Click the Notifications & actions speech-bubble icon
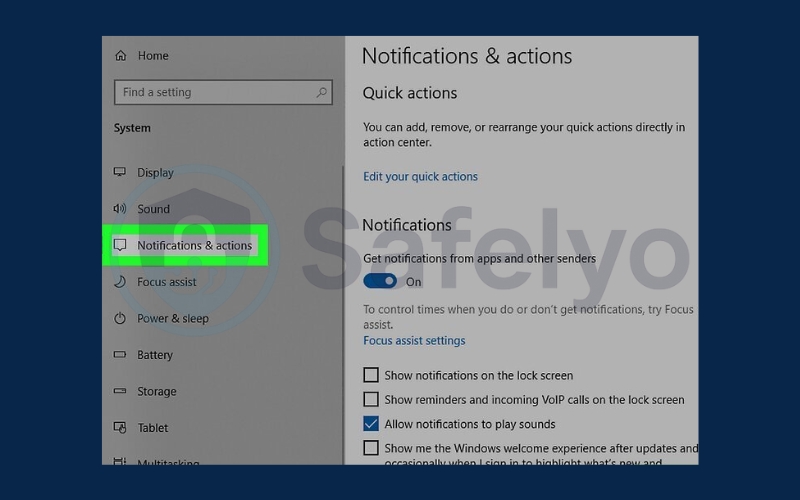800x500 pixels. (120, 245)
